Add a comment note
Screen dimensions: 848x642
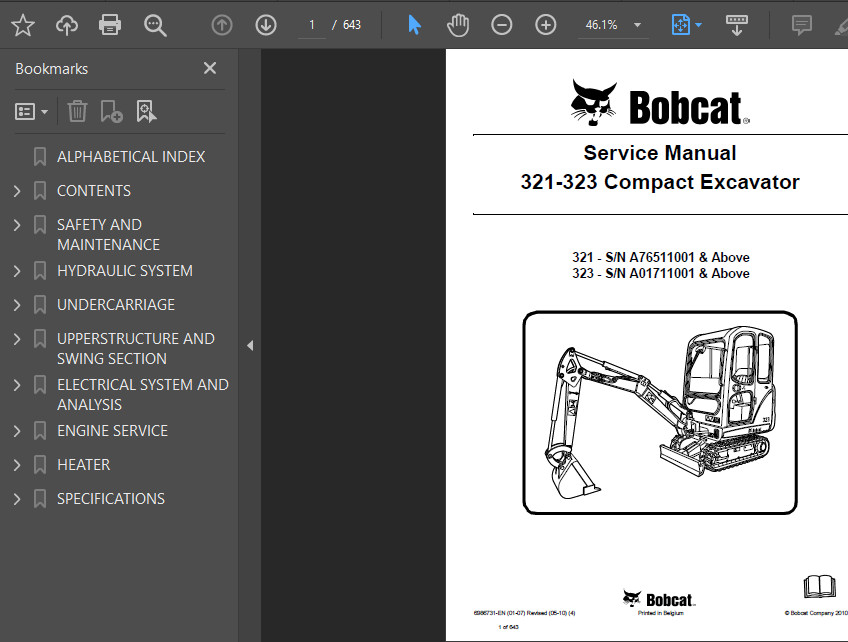click(x=801, y=25)
